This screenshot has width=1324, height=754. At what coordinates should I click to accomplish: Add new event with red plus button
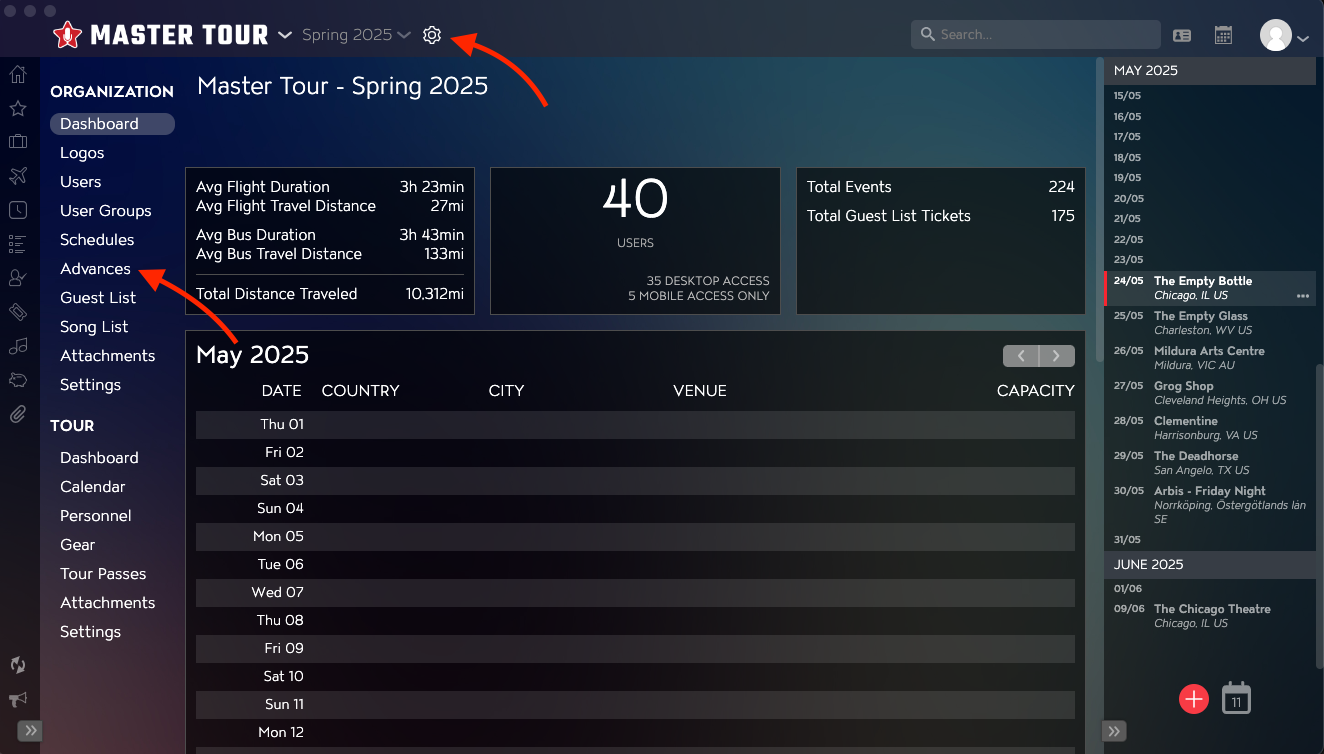click(1194, 699)
